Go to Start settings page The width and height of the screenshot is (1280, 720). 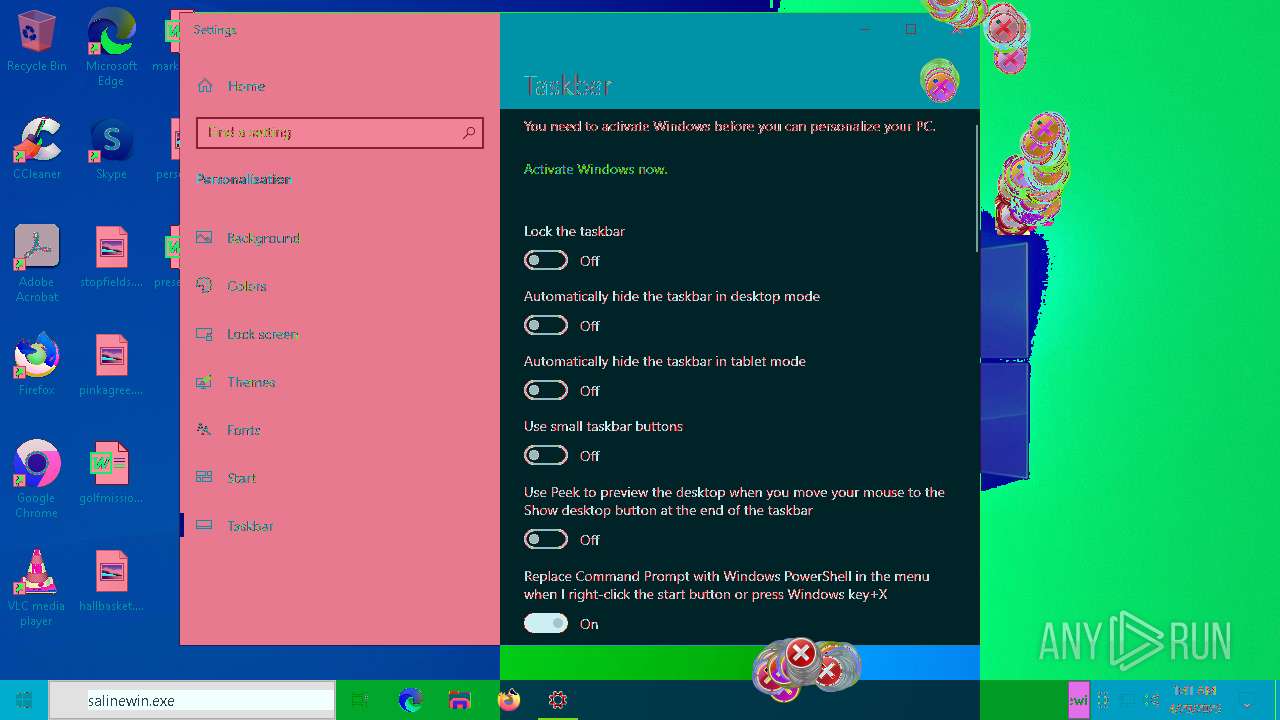[340, 478]
